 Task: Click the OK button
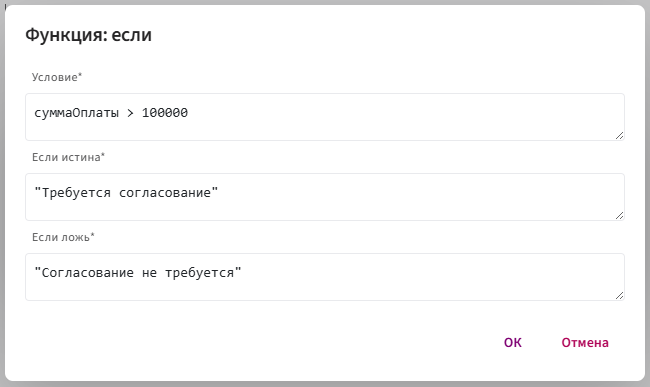click(x=513, y=343)
